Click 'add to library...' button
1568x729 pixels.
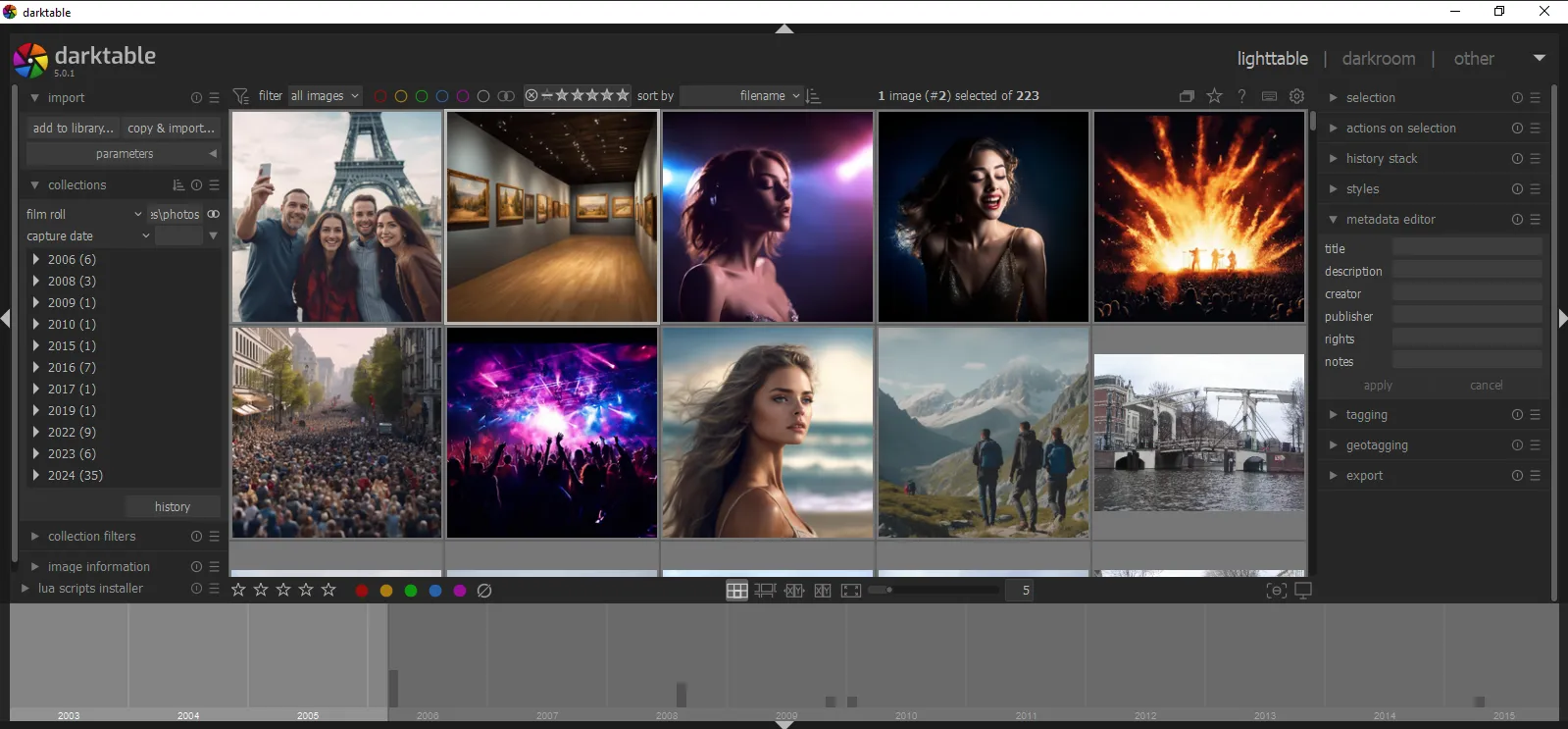point(74,129)
